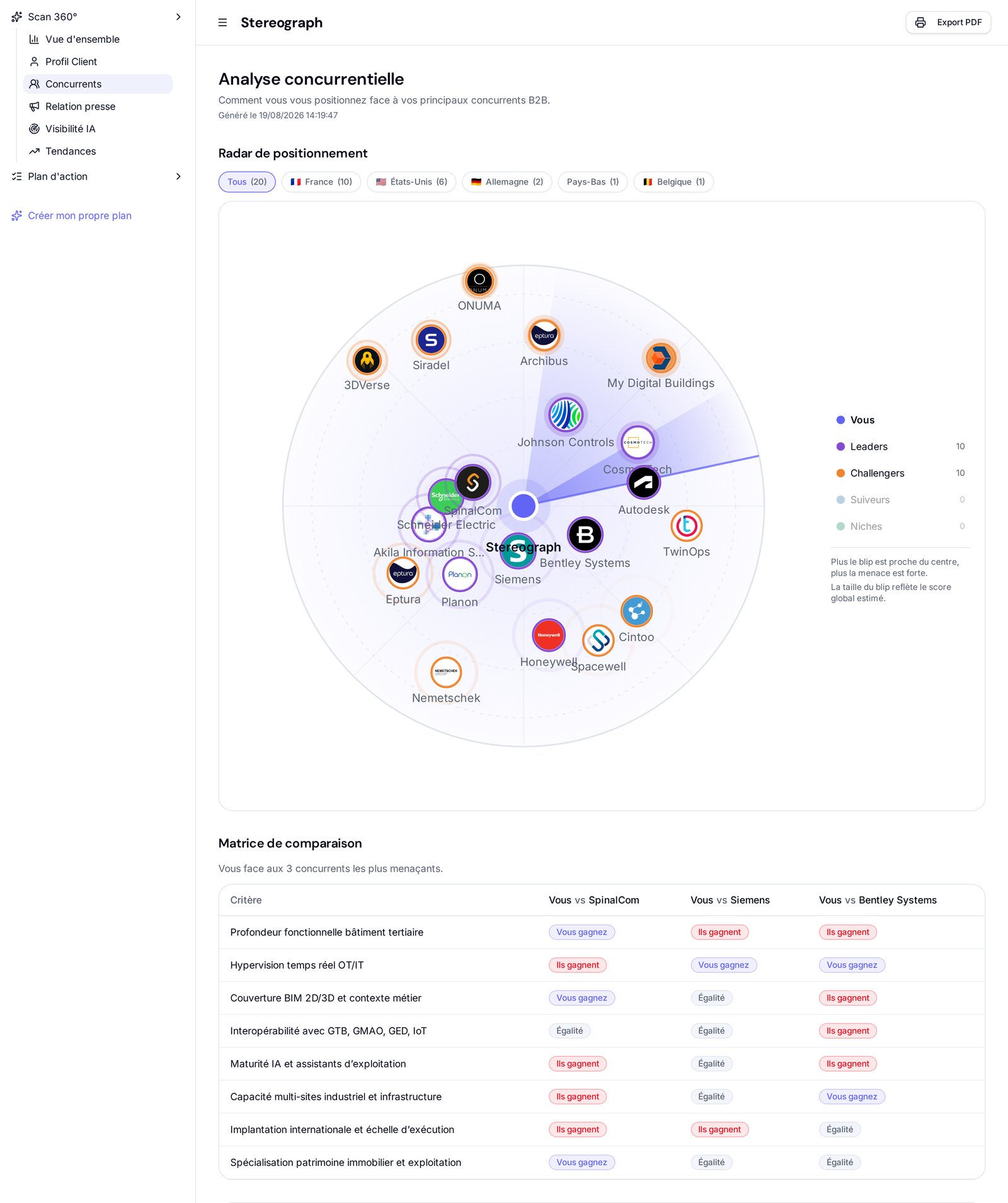Toggle Challengers category in legend
1008x1203 pixels.
901,473
